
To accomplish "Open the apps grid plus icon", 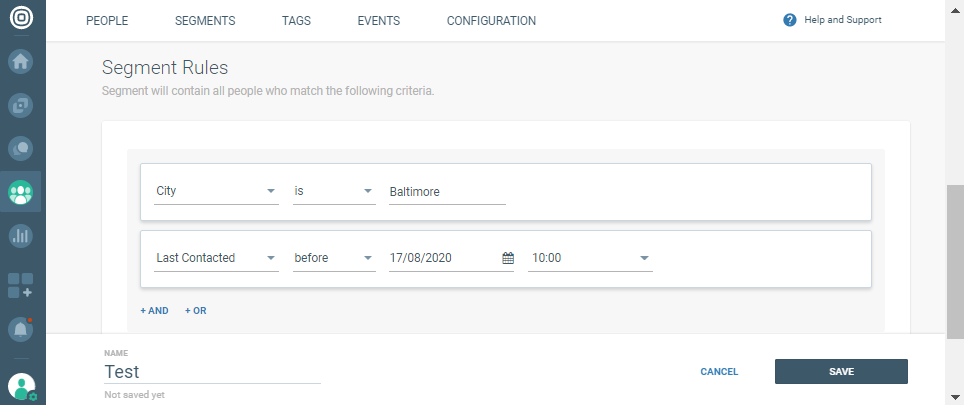I will click(21, 284).
